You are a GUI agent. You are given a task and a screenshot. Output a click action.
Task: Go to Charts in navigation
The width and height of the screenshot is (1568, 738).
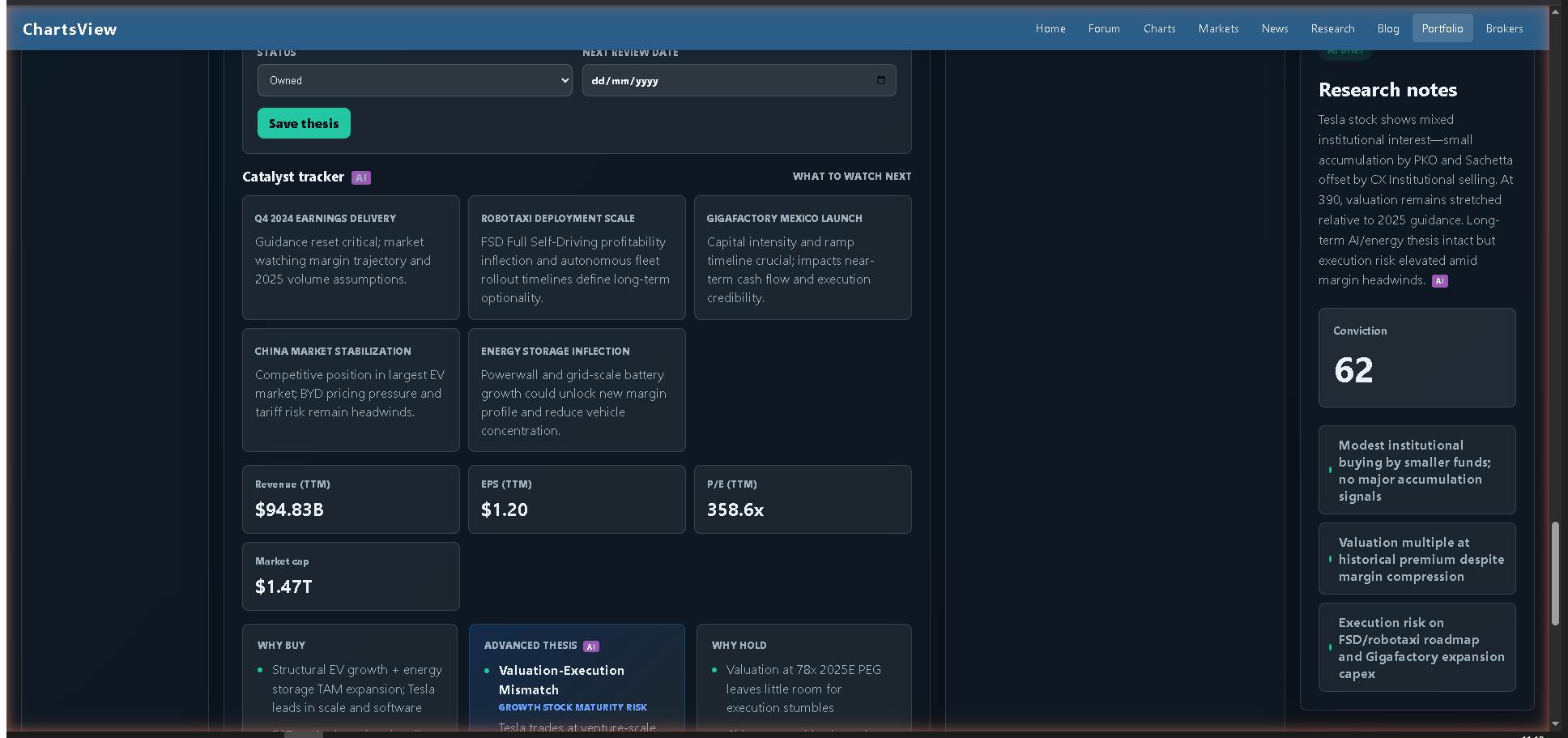click(x=1159, y=28)
